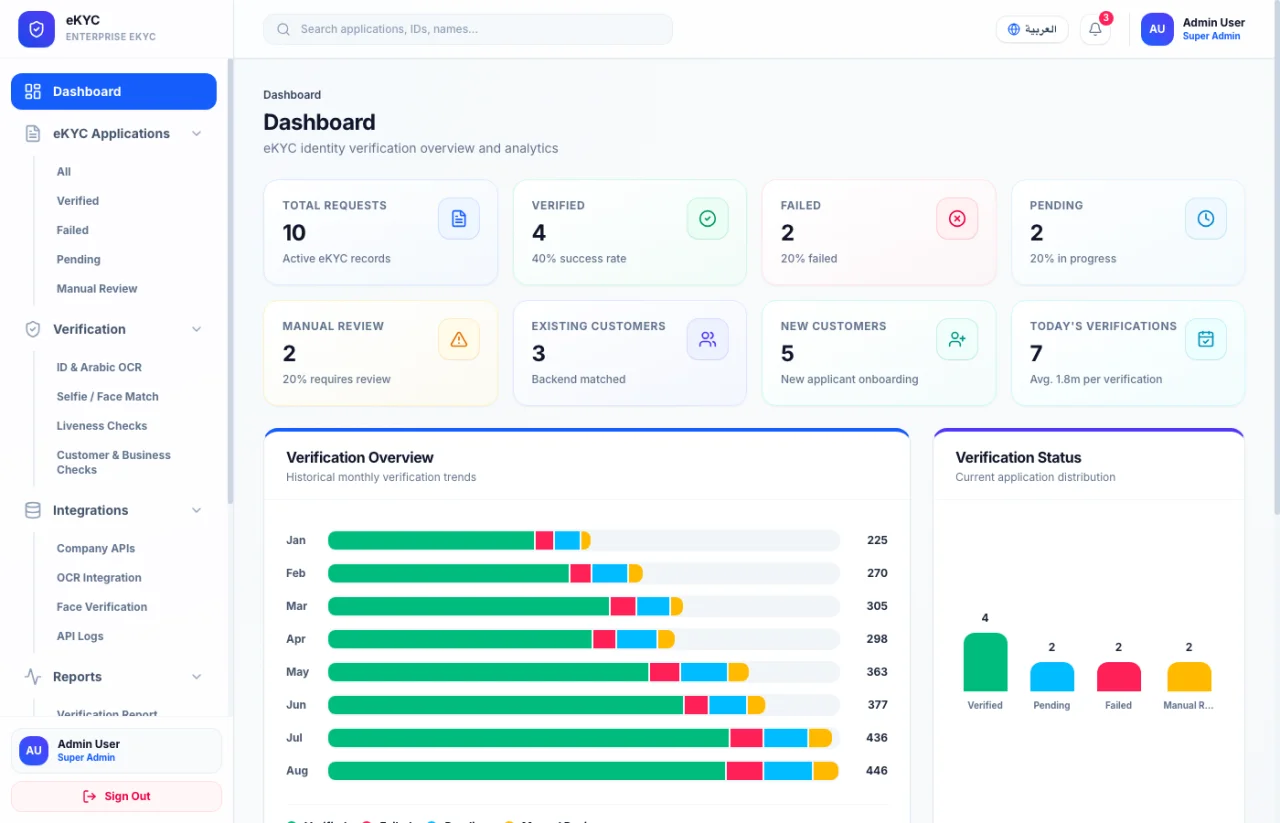Open Customer & Business Checks link
1280x823 pixels.
pos(113,462)
